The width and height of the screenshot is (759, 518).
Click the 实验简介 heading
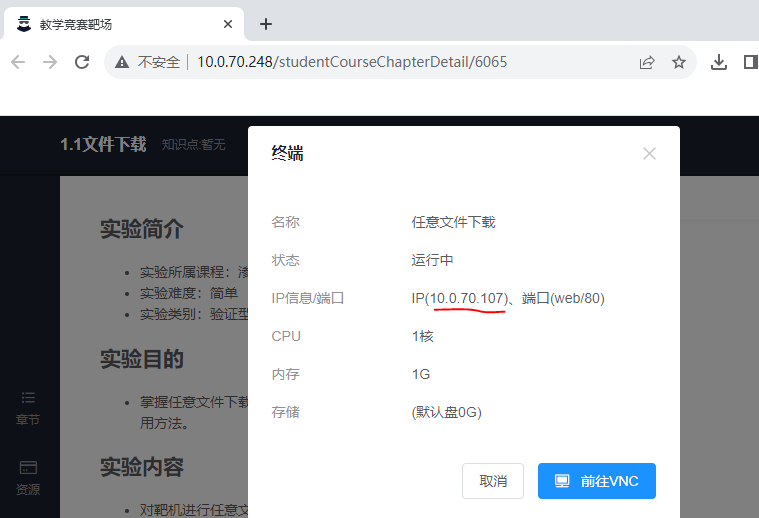click(x=142, y=229)
